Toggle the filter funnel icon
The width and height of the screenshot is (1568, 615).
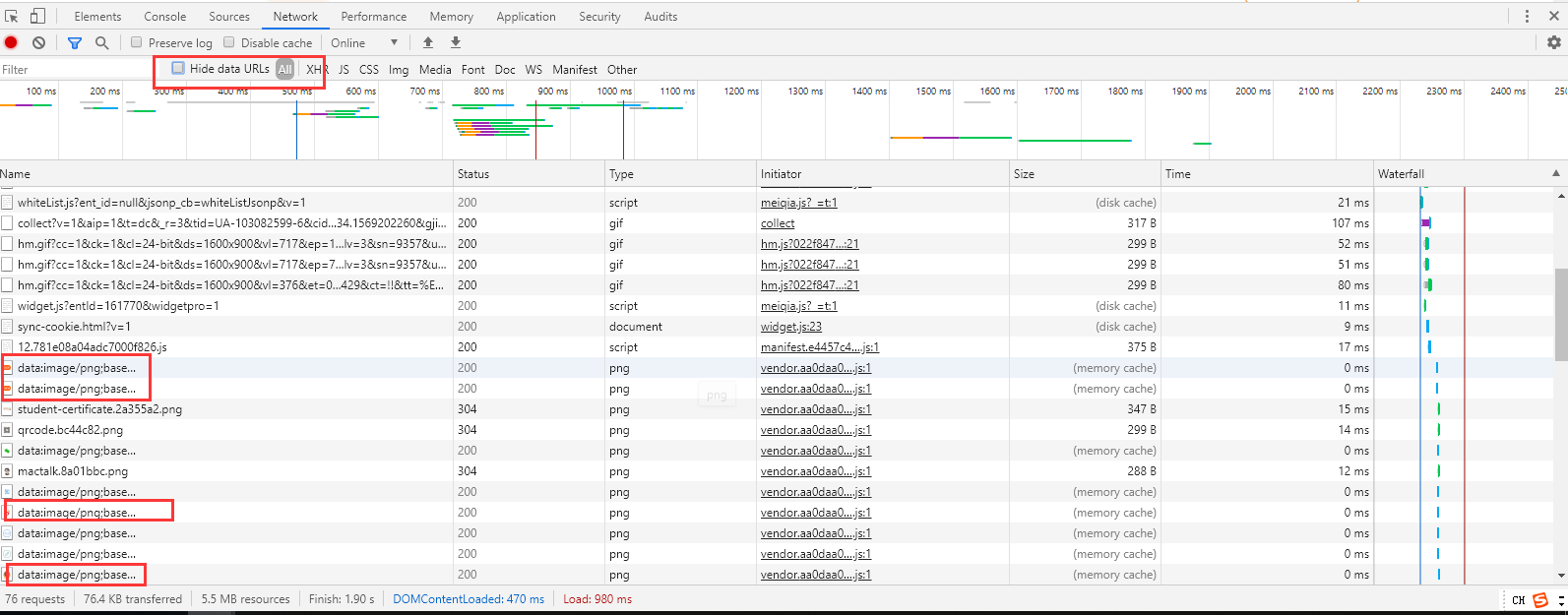(75, 42)
